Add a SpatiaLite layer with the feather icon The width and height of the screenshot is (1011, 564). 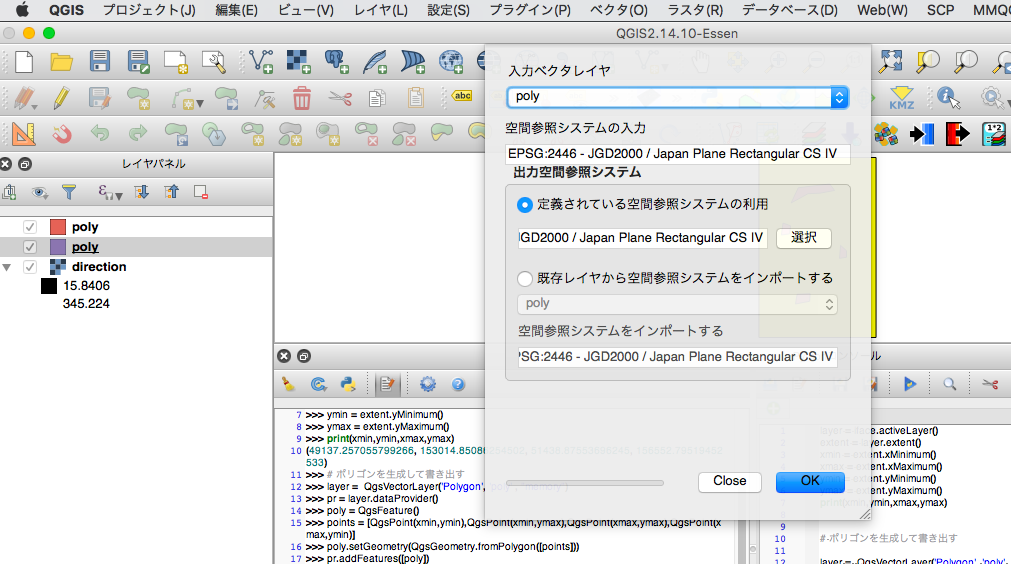pyautogui.click(x=375, y=61)
